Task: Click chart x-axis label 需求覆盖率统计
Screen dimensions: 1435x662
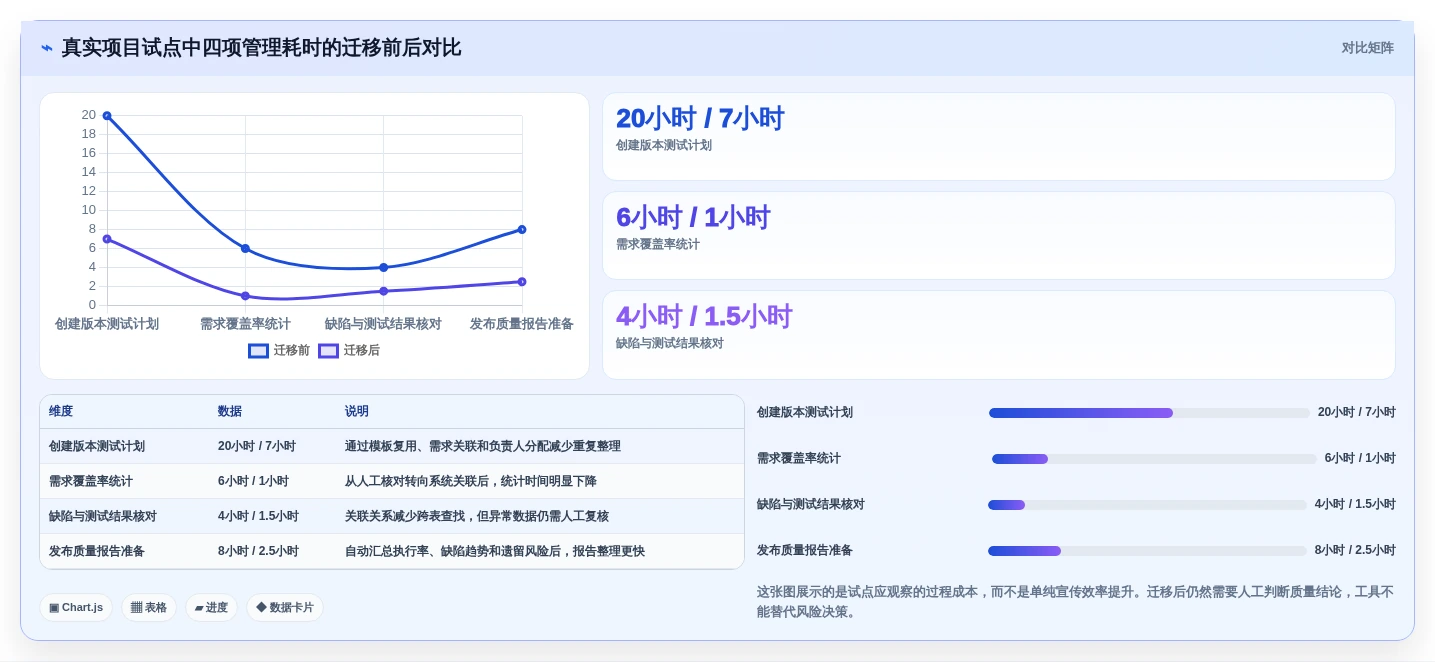Action: (245, 324)
